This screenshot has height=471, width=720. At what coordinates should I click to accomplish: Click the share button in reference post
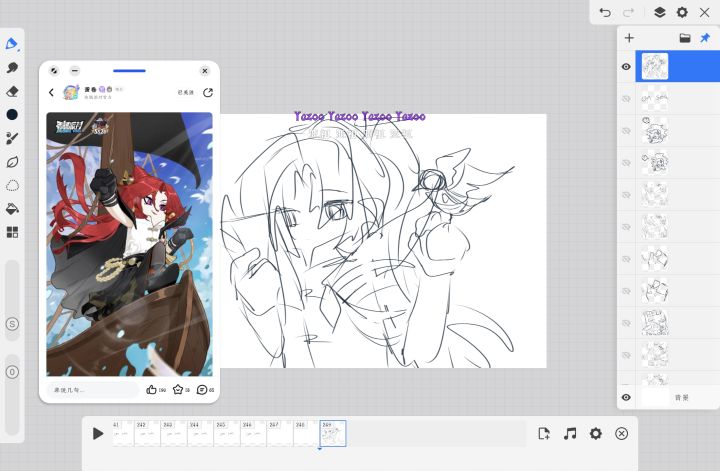207,93
